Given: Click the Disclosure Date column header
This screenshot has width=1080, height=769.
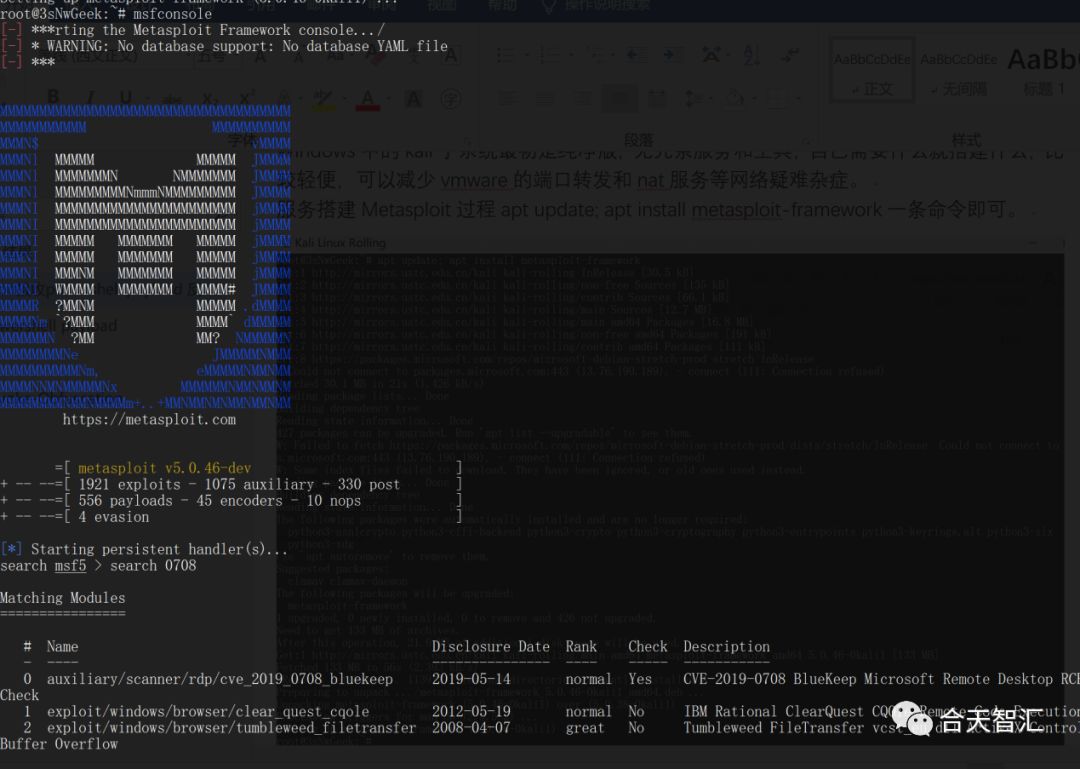Looking at the screenshot, I should click(x=490, y=647).
